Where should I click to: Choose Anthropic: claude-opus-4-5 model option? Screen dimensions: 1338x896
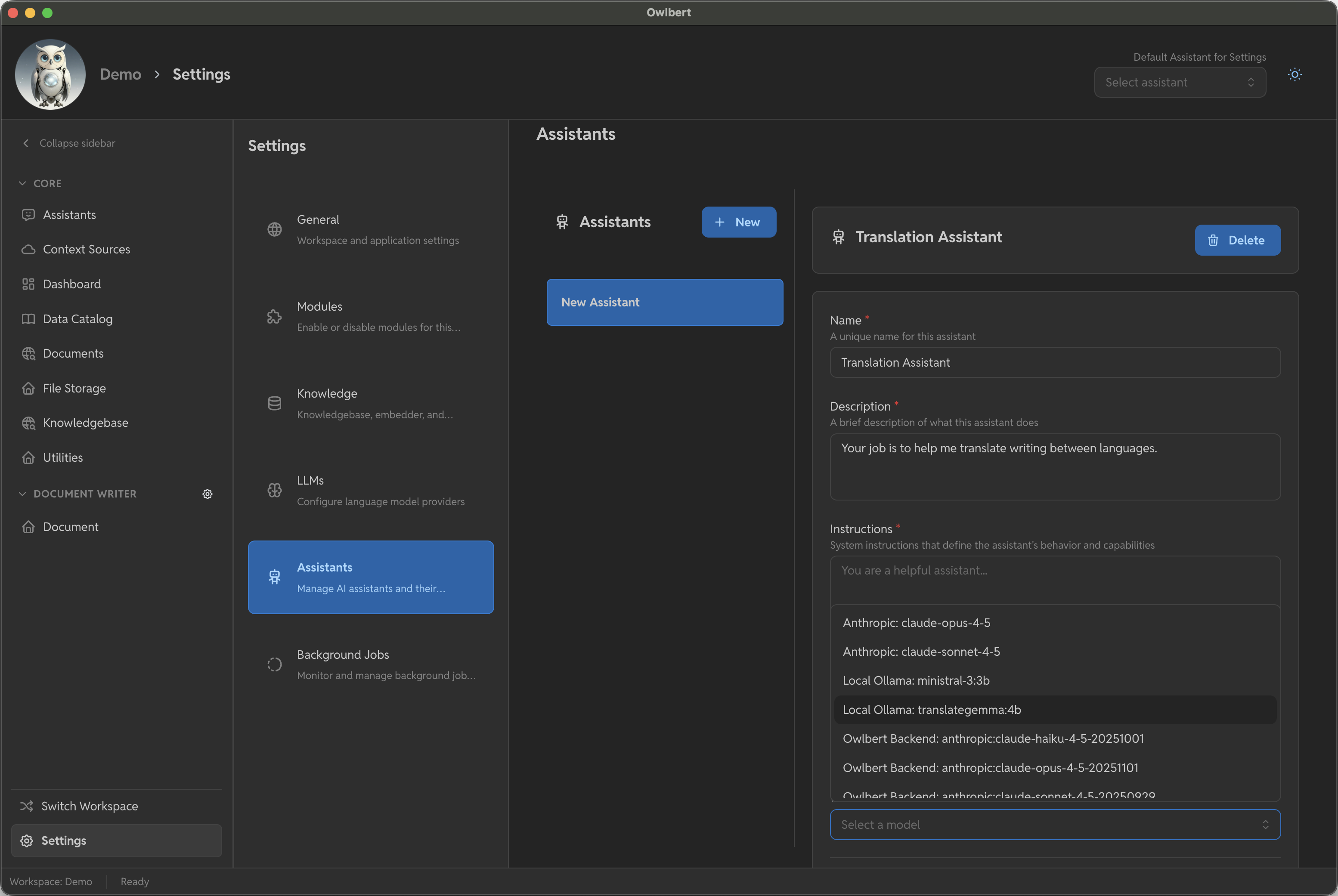click(x=916, y=623)
